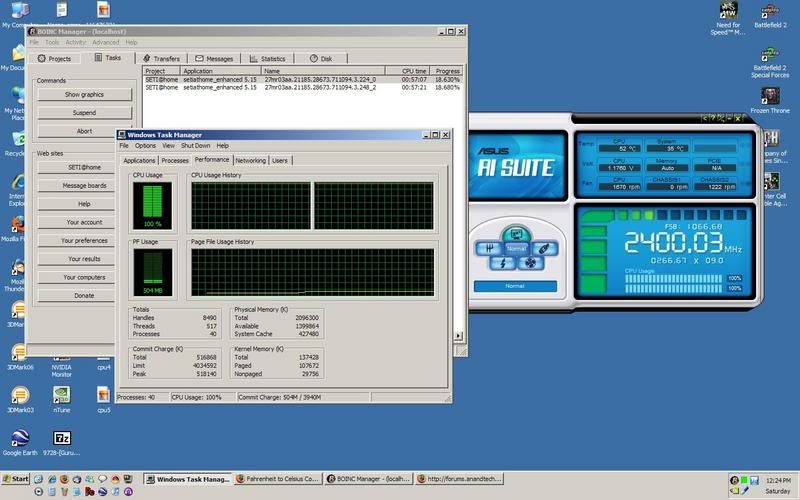This screenshot has height=500, width=800.
Task: Open BOINC Manager Tools menu
Action: (x=52, y=42)
